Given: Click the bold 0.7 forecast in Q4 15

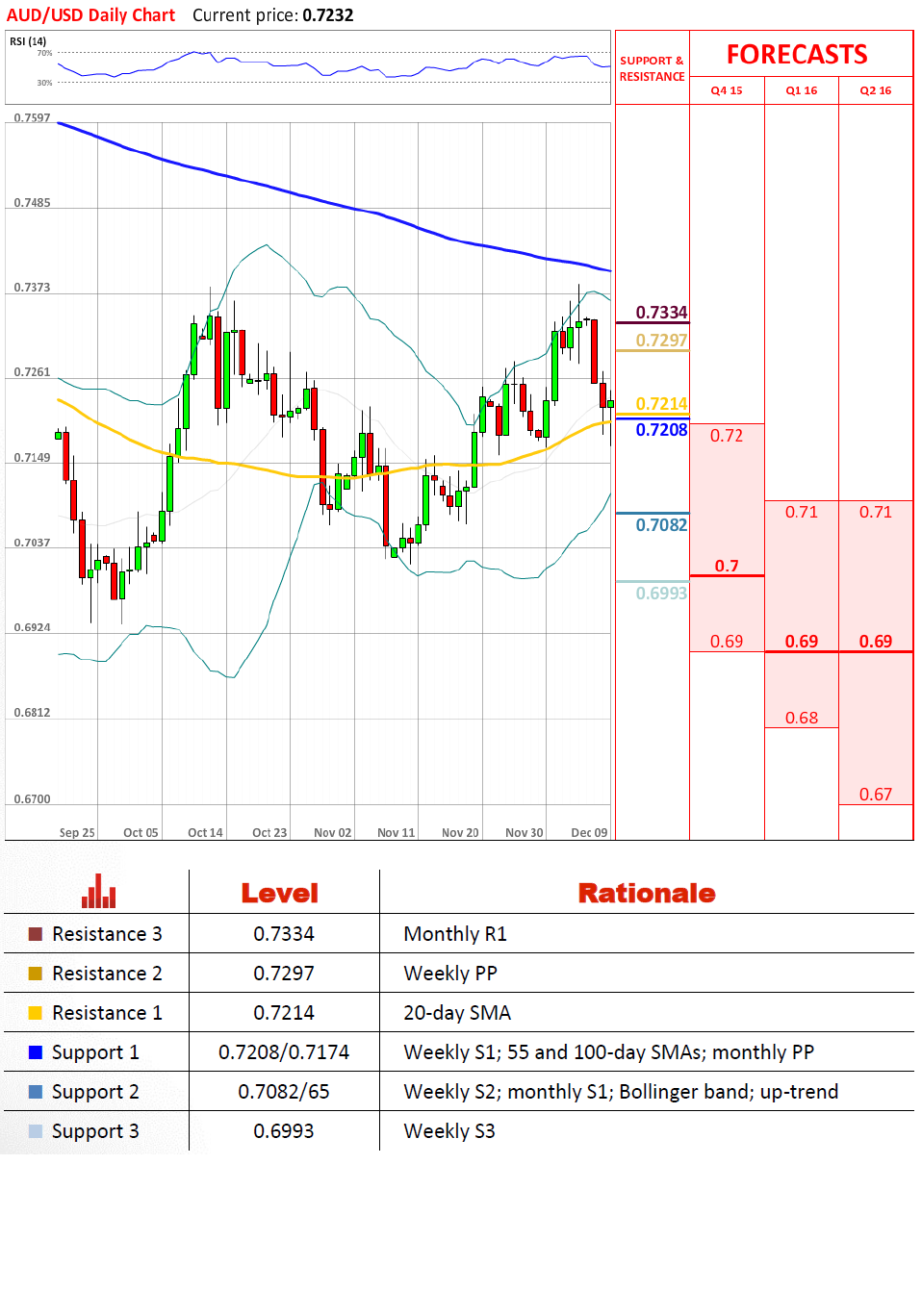Looking at the screenshot, I should [727, 566].
